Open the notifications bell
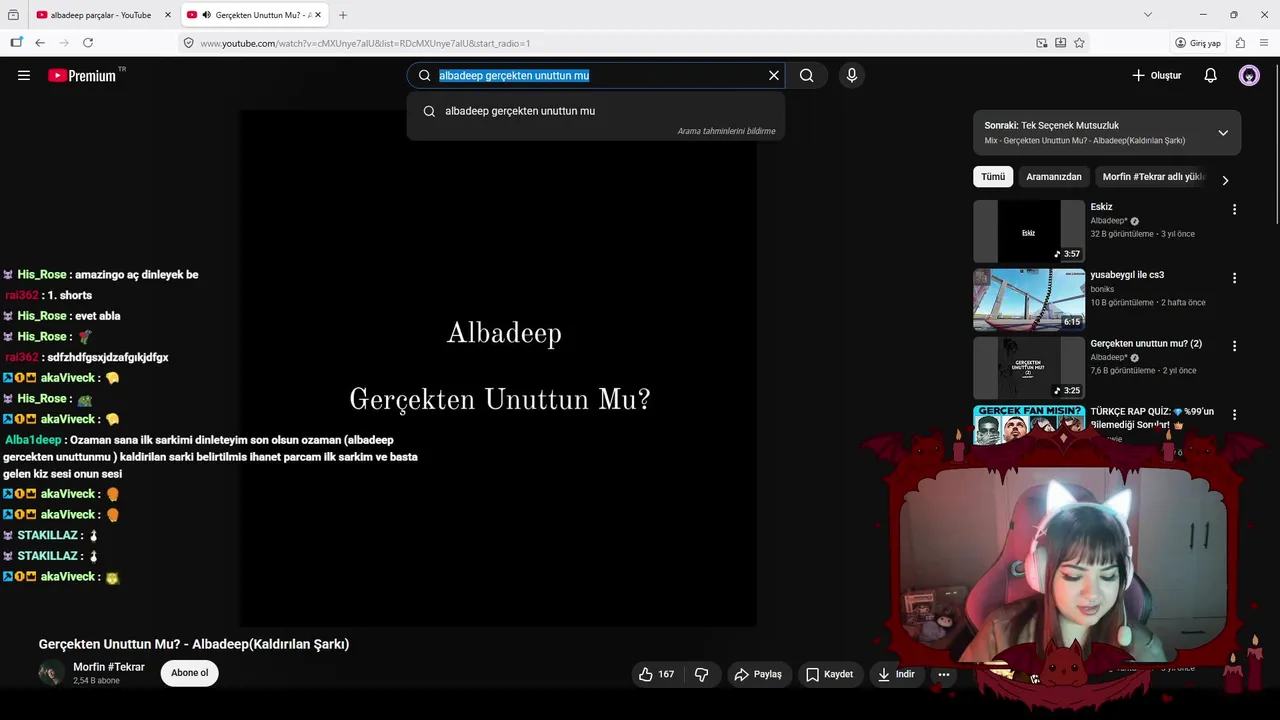 (1210, 75)
